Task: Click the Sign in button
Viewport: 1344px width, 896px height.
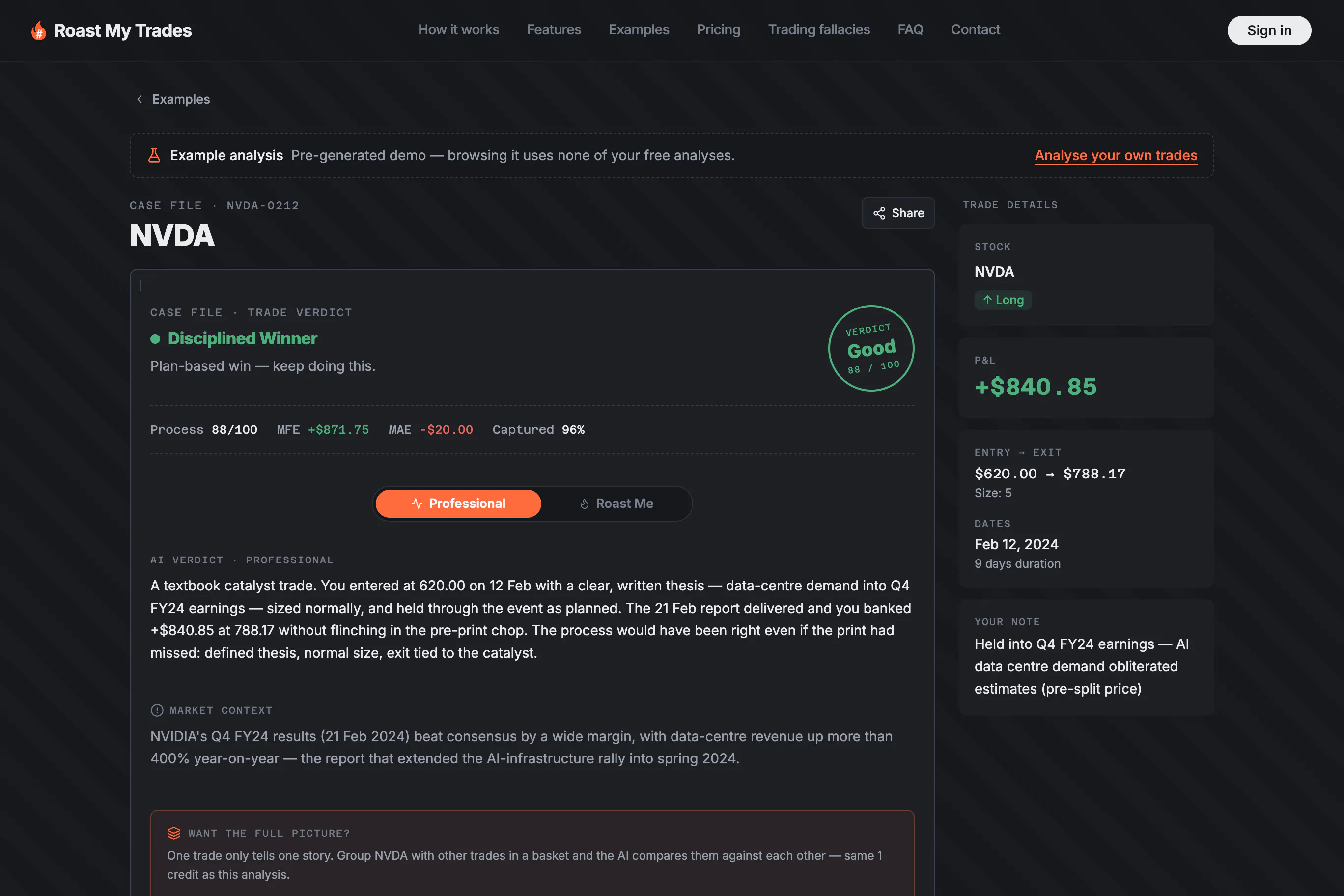Action: (x=1268, y=30)
